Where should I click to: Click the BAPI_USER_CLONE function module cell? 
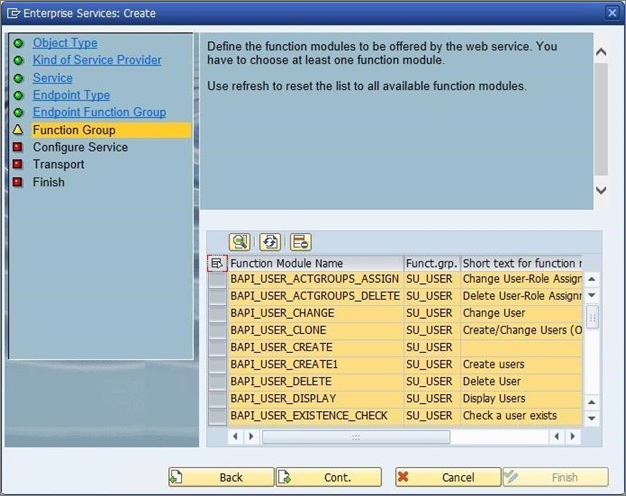pyautogui.click(x=315, y=331)
